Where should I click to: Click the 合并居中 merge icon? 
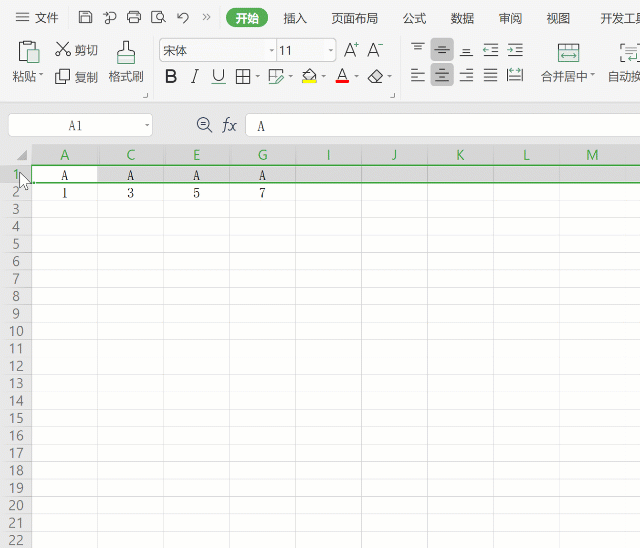tap(568, 52)
